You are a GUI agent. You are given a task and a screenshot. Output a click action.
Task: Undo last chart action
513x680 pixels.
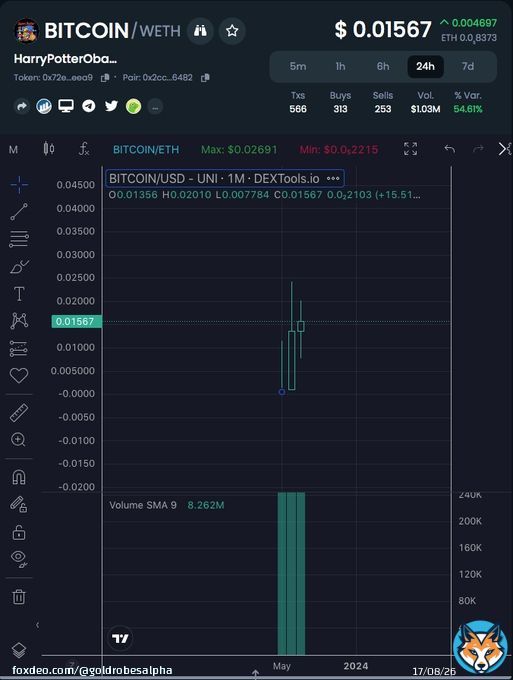click(449, 150)
